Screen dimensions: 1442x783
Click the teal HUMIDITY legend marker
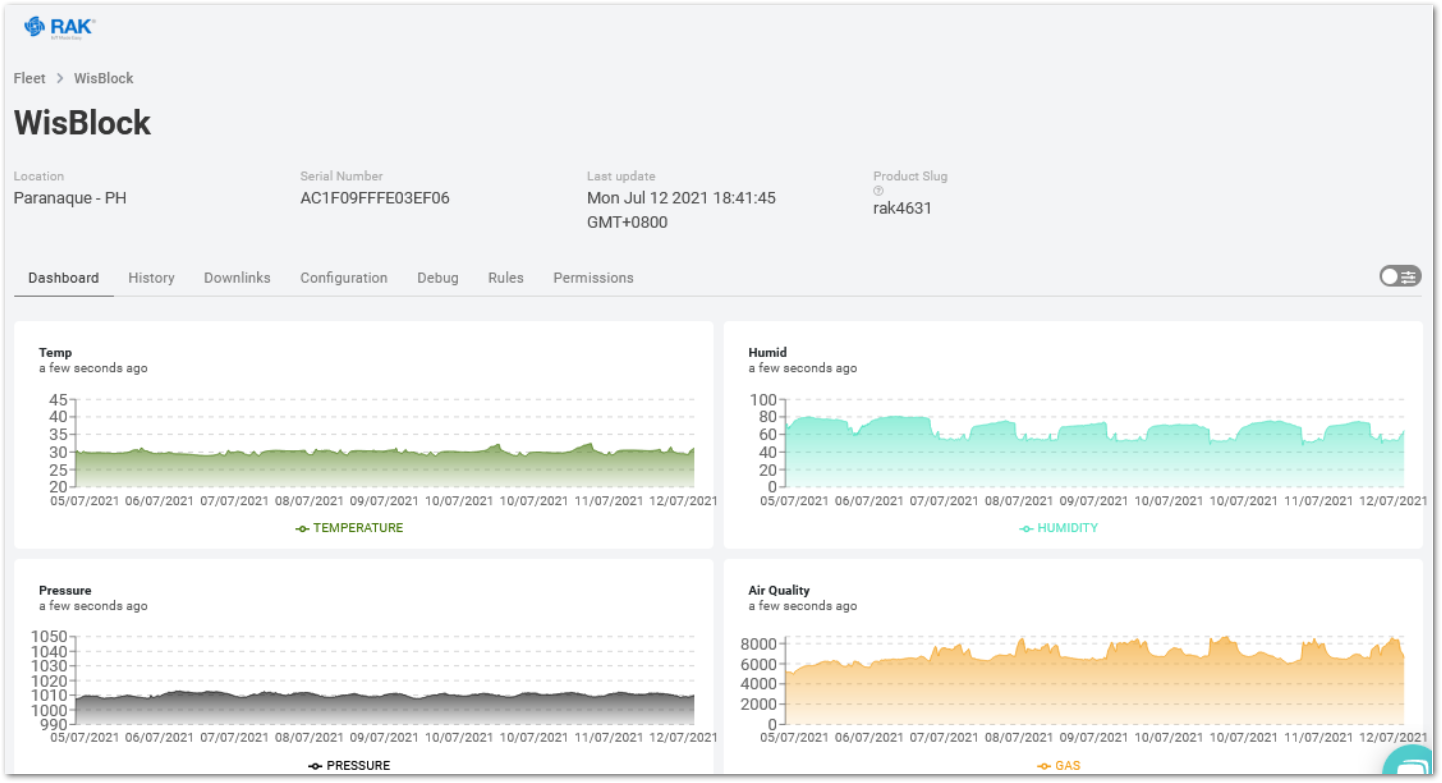point(1027,528)
